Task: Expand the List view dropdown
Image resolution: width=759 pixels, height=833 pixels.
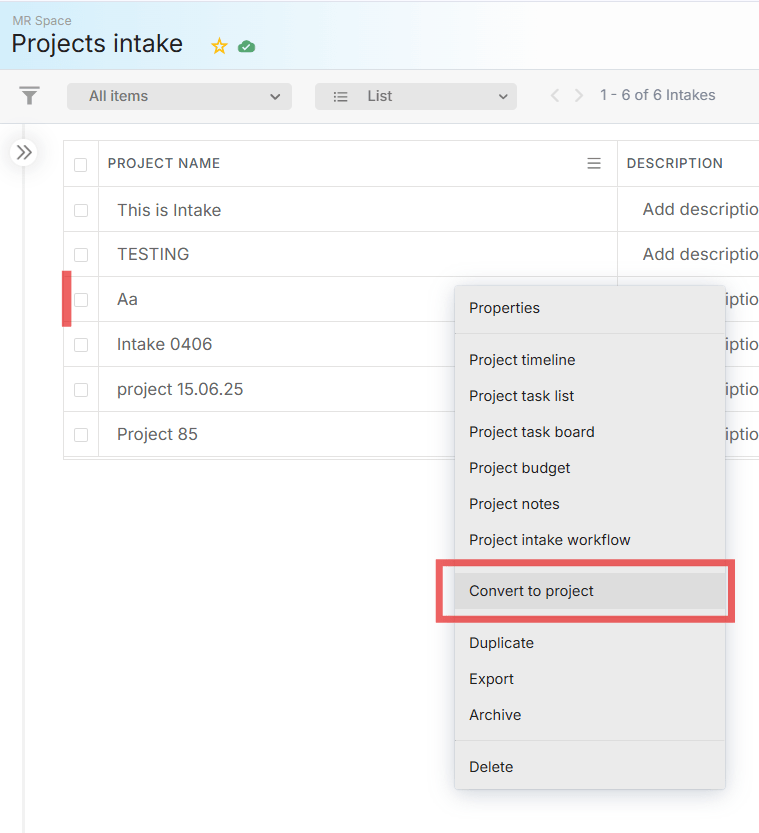Action: point(415,96)
